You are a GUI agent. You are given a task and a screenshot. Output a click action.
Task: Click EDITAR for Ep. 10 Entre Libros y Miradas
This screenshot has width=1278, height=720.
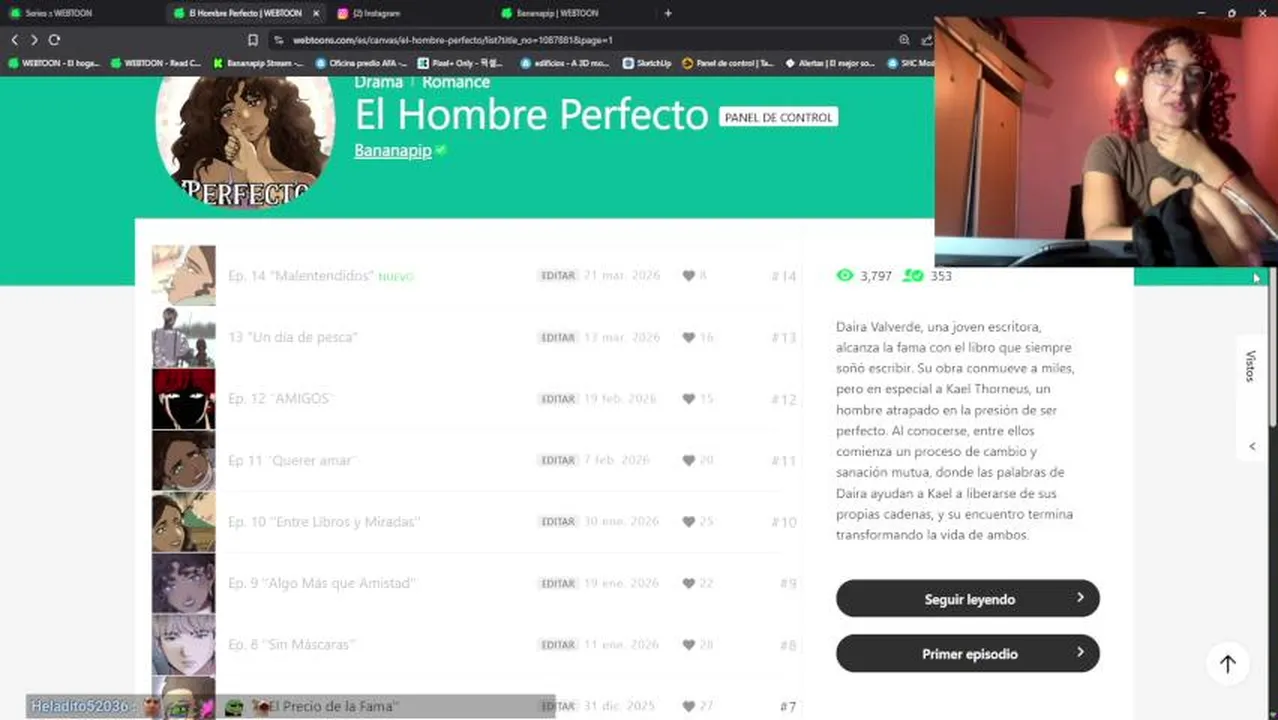tap(557, 522)
